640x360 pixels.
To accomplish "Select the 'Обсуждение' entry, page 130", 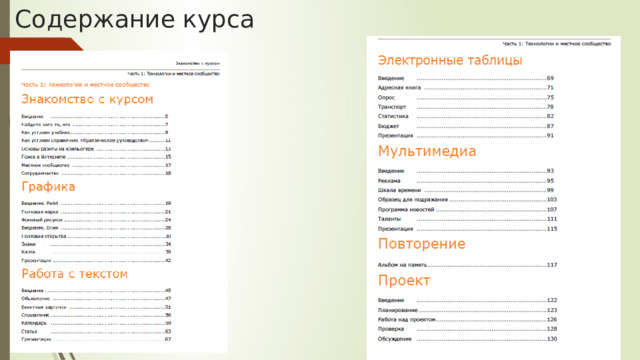I will coord(467,339).
